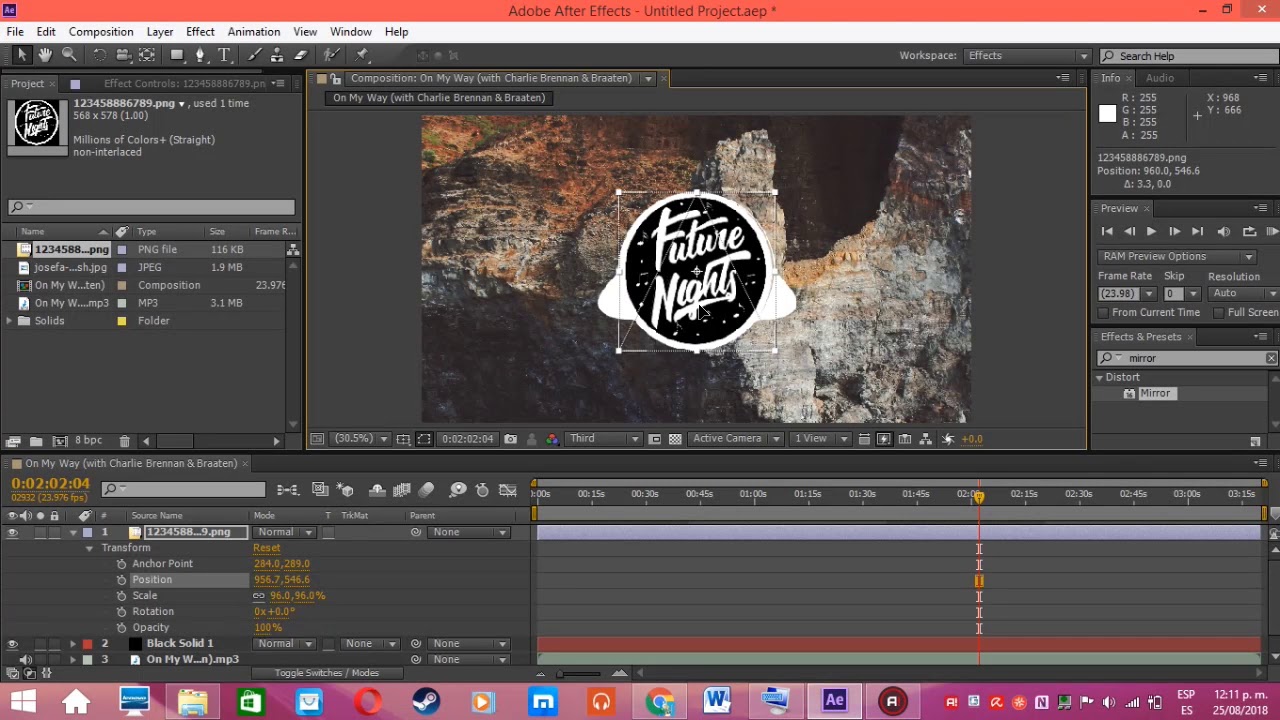Screen dimensions: 1280x720
Task: Click Toggle Switches / Modes button
Action: [327, 673]
